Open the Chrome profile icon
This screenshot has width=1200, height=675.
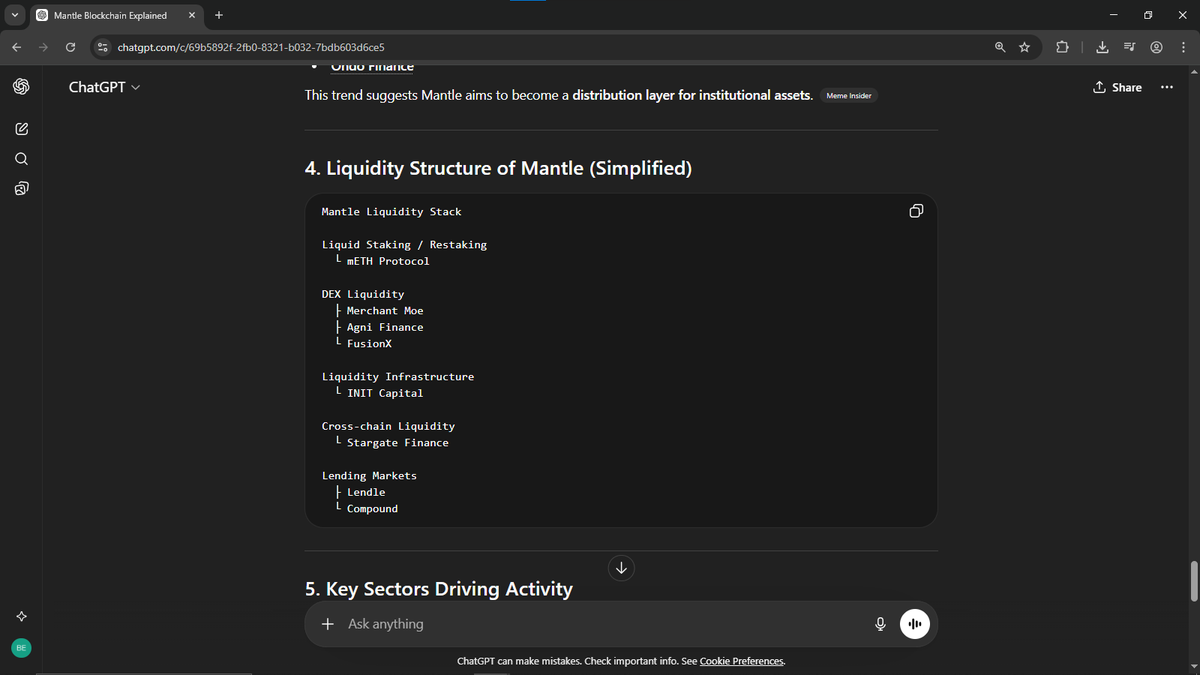(x=1156, y=47)
